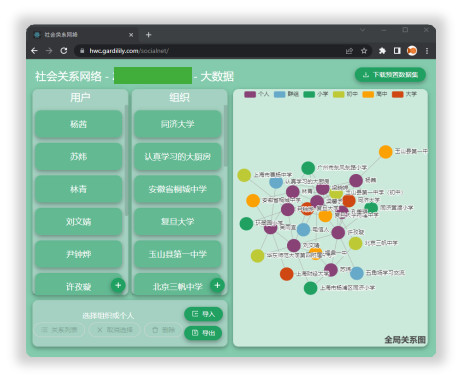Click the 北京三帆中学 graph node
The height and width of the screenshot is (382, 463).
tap(355, 243)
